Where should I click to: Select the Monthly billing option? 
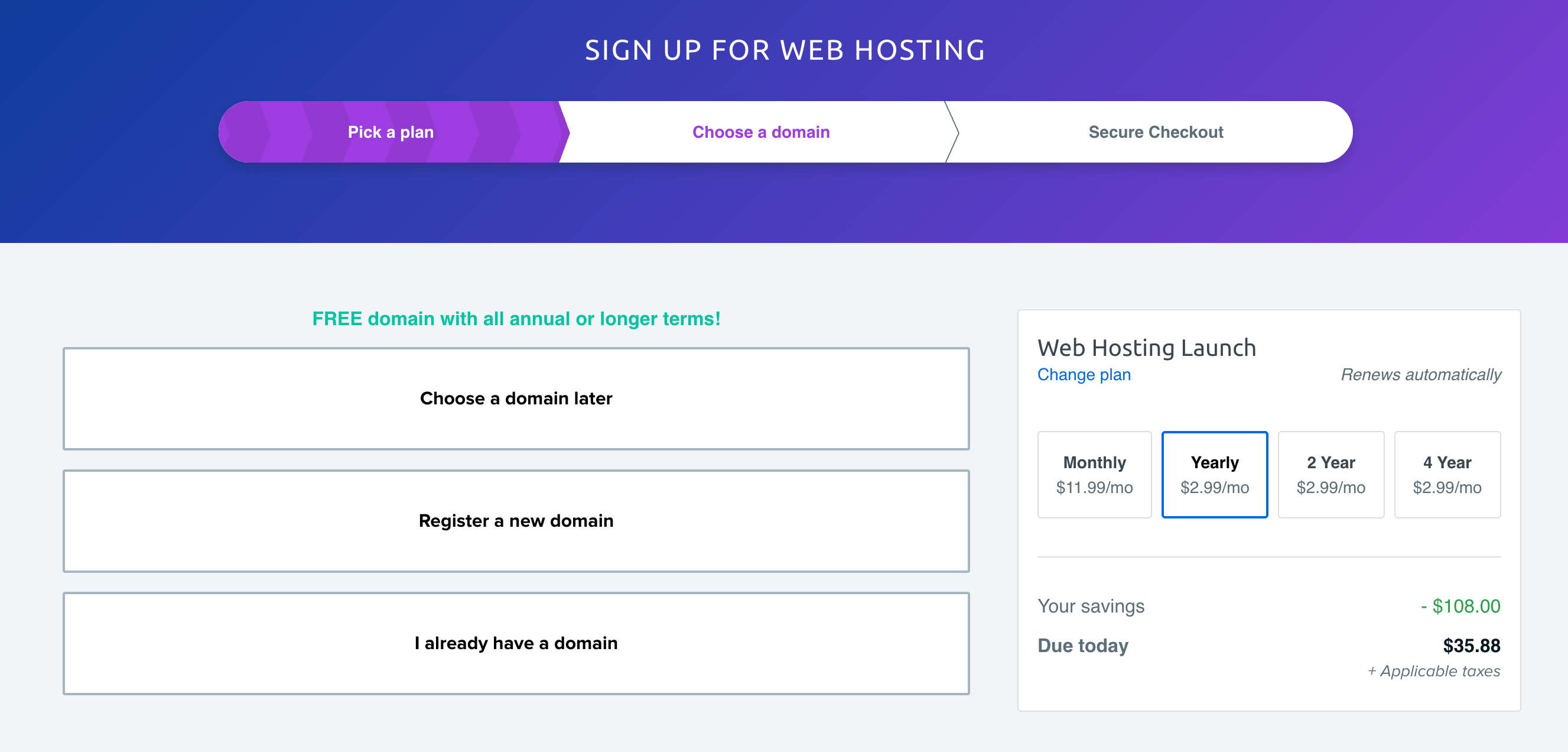pos(1094,474)
